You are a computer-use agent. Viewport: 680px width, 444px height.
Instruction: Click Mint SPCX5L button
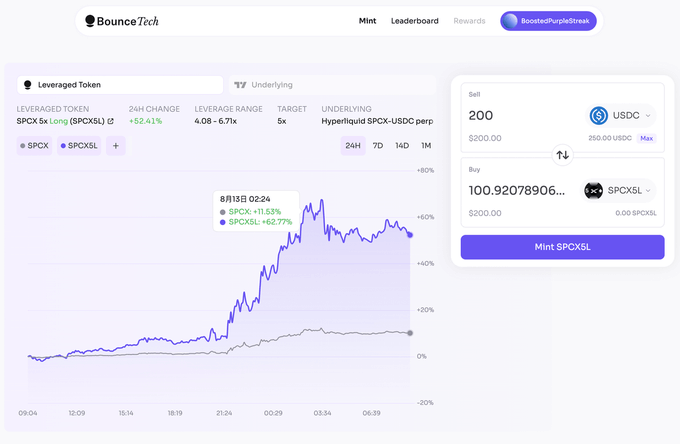pos(562,247)
